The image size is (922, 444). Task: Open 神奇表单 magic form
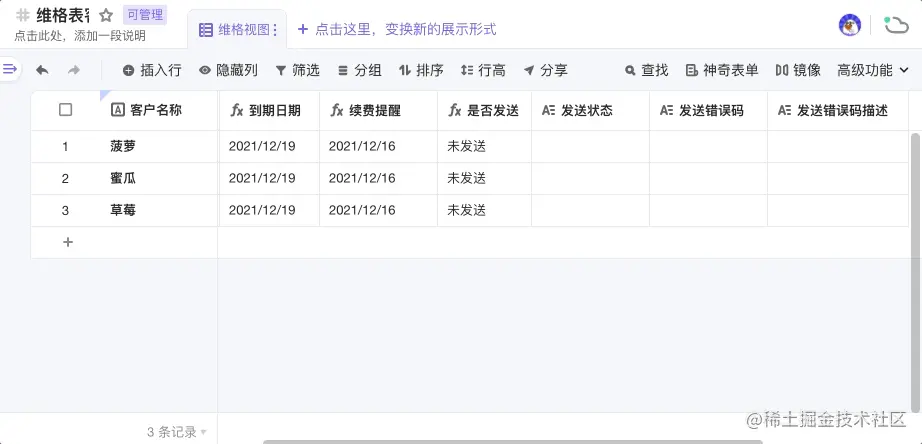722,71
